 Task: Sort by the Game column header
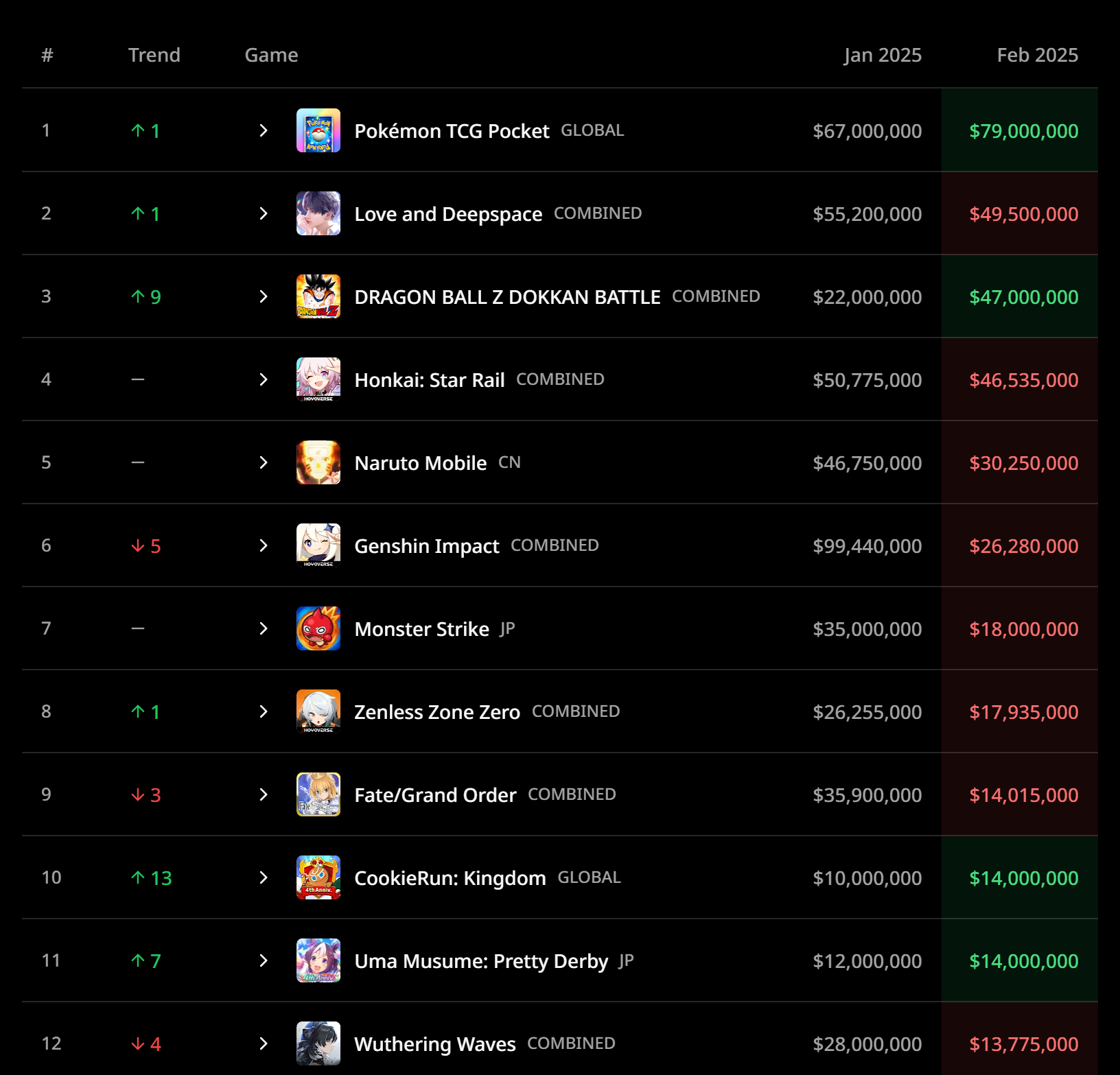pos(272,55)
